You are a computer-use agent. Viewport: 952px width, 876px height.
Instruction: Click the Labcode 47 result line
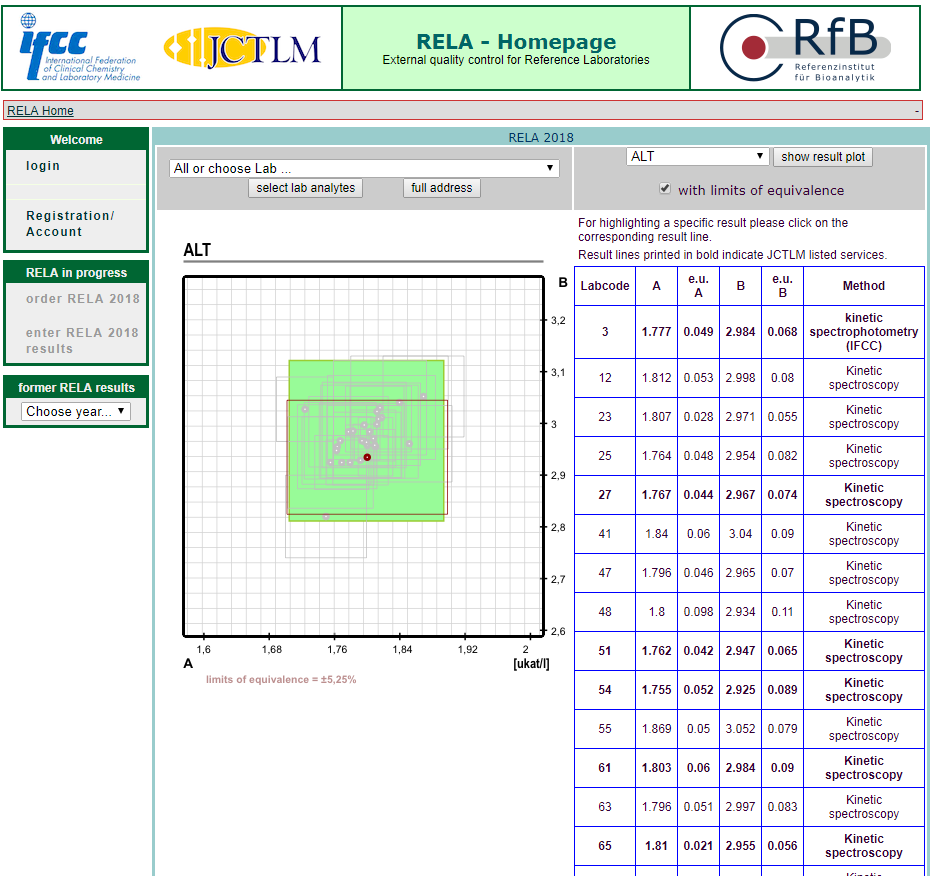click(749, 572)
